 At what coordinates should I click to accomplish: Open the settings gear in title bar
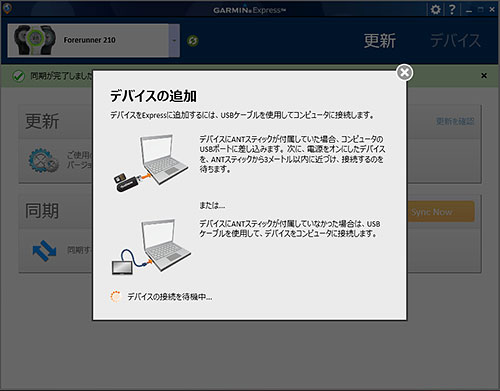pyautogui.click(x=435, y=10)
